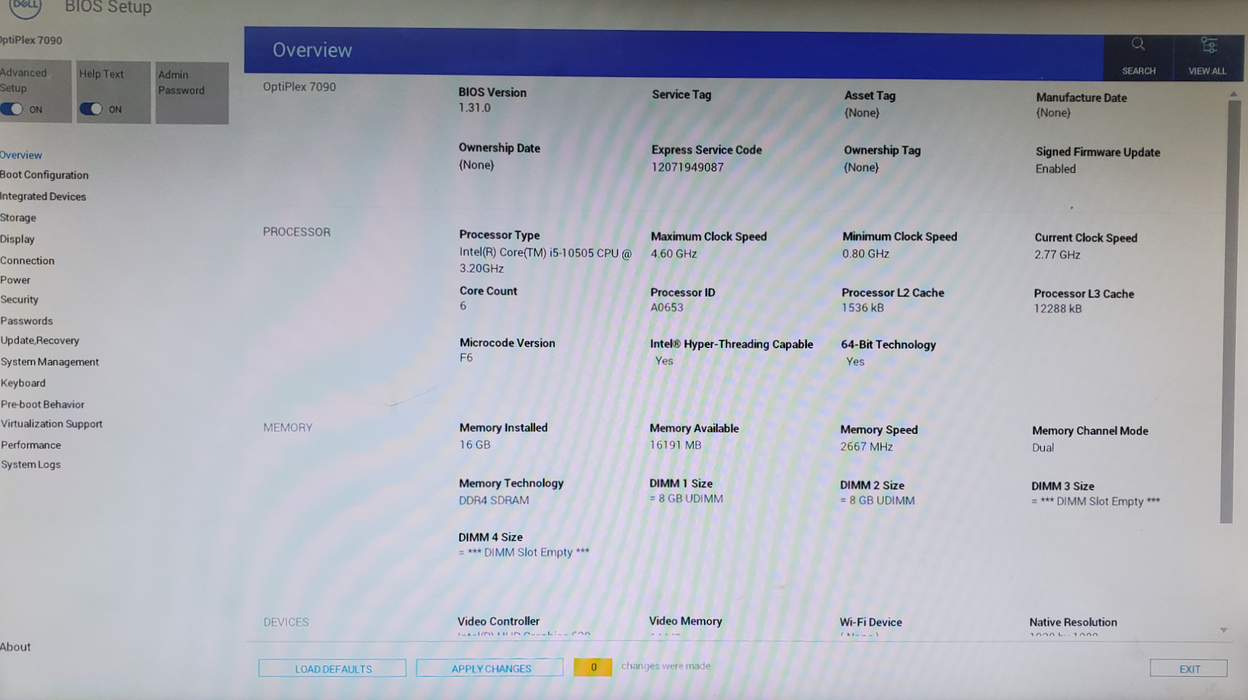Screen dimensions: 1248x700
Task: Click the Video Controller label
Action: pyautogui.click(x=499, y=621)
